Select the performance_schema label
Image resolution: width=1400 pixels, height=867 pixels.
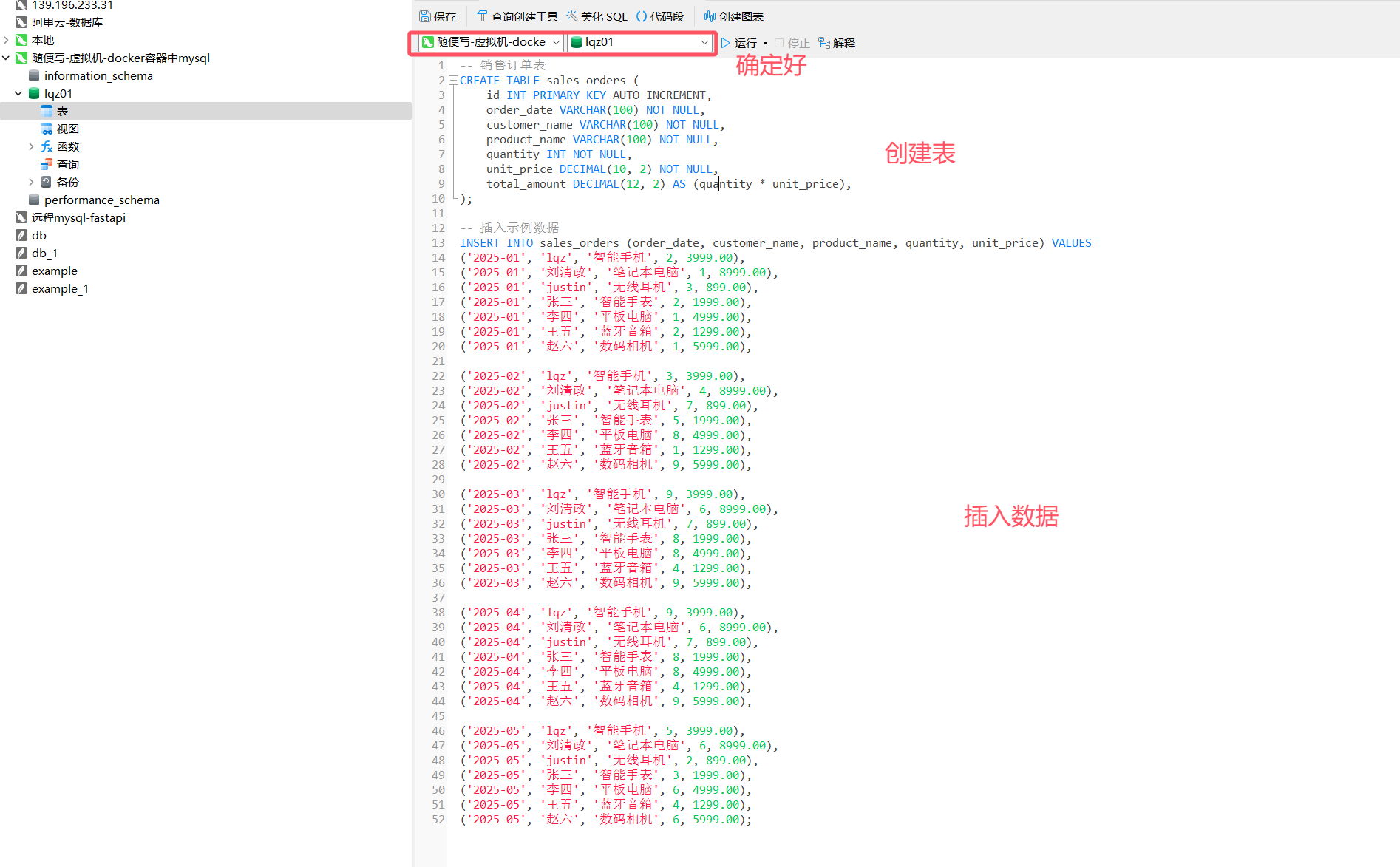[x=102, y=200]
